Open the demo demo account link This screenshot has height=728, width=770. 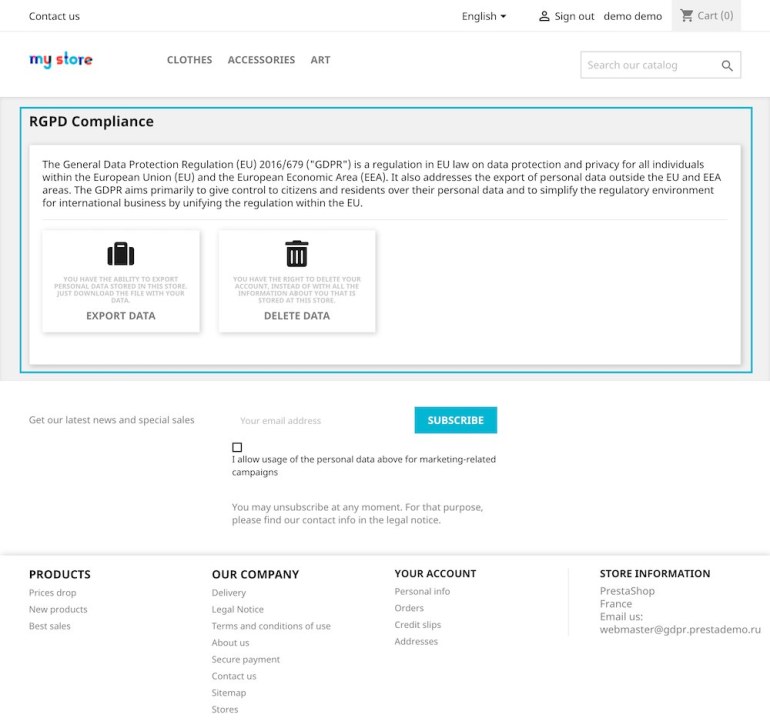pyautogui.click(x=632, y=16)
